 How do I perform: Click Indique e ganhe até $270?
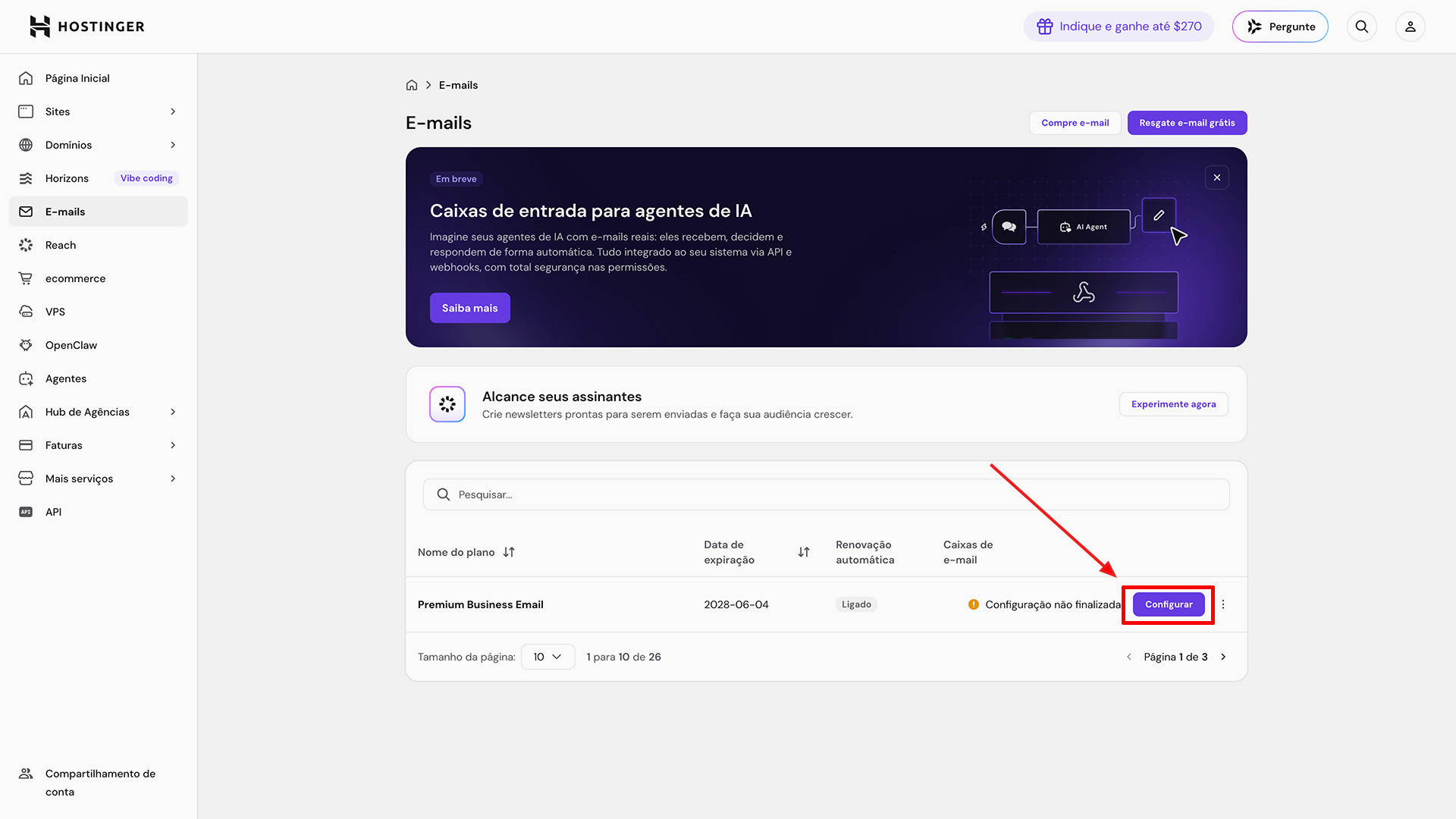point(1119,27)
